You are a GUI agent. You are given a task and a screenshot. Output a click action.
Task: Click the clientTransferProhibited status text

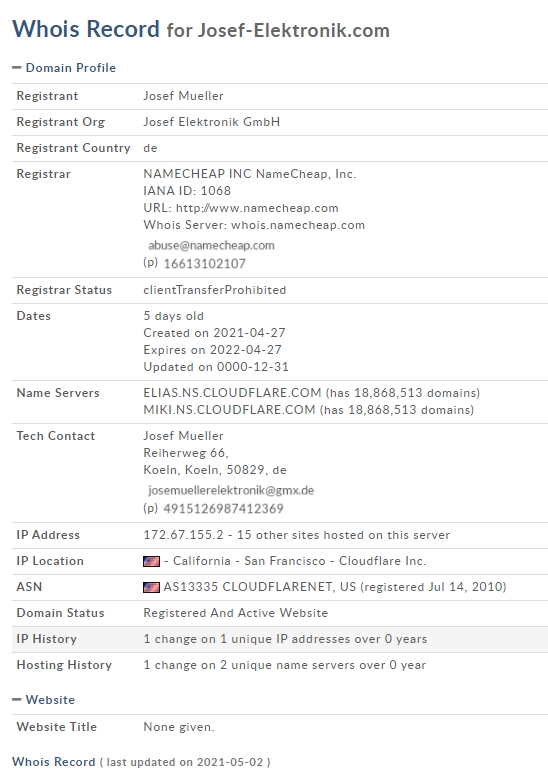tap(214, 290)
